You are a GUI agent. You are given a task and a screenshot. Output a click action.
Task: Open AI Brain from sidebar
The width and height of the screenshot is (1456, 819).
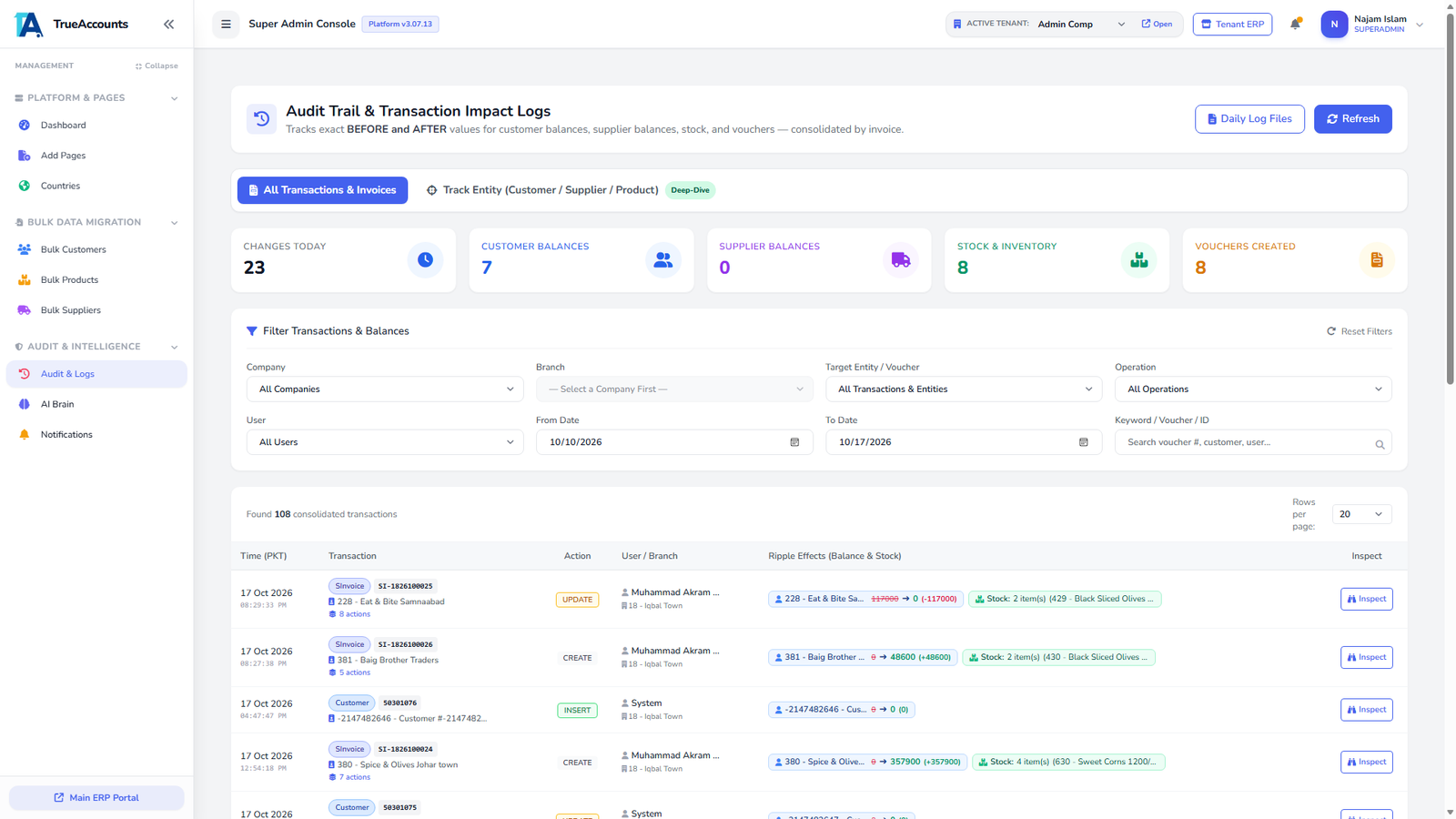pos(96,404)
